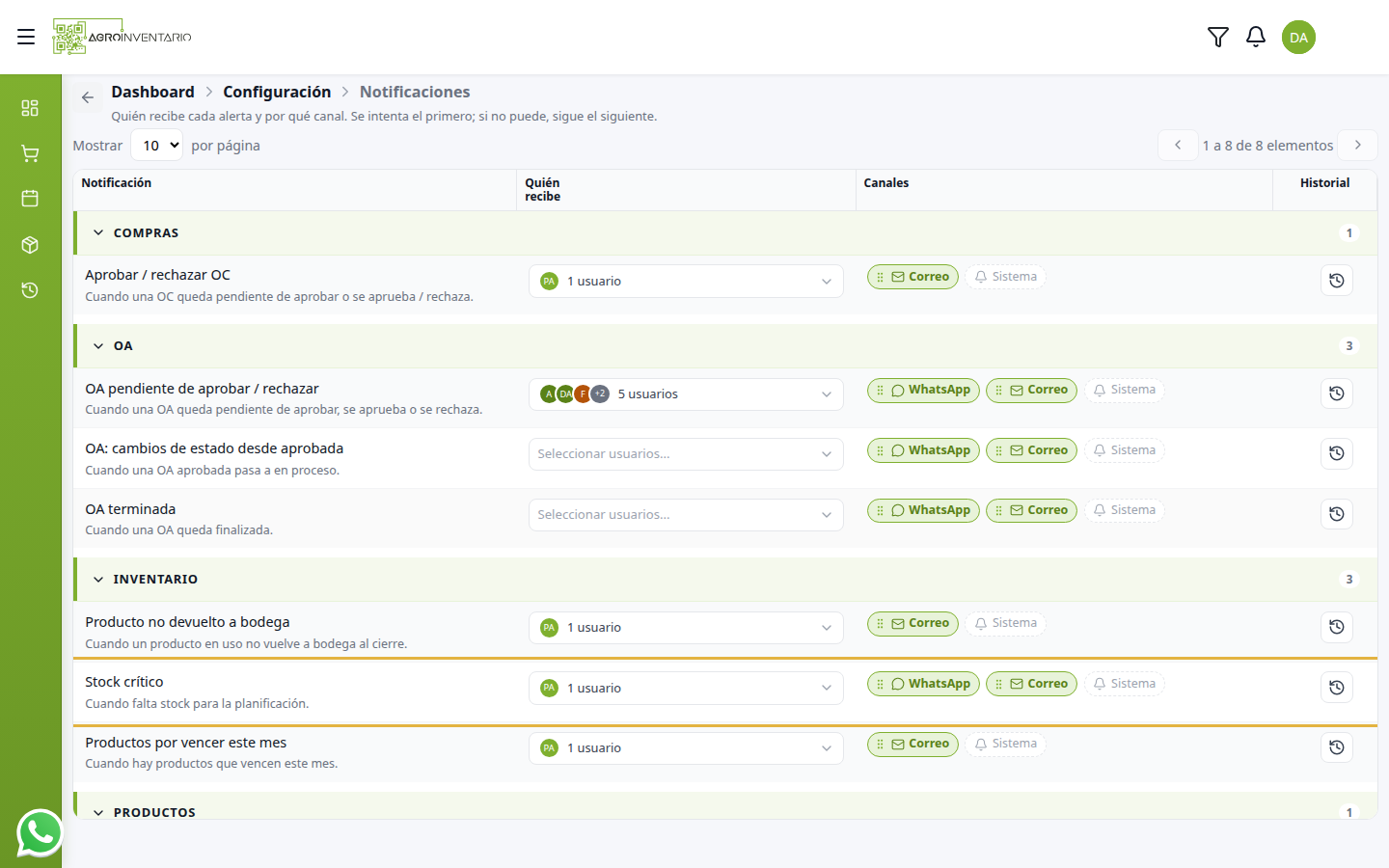Image resolution: width=1389 pixels, height=868 pixels.
Task: Collapse the COMPRAS group
Action: [x=98, y=232]
